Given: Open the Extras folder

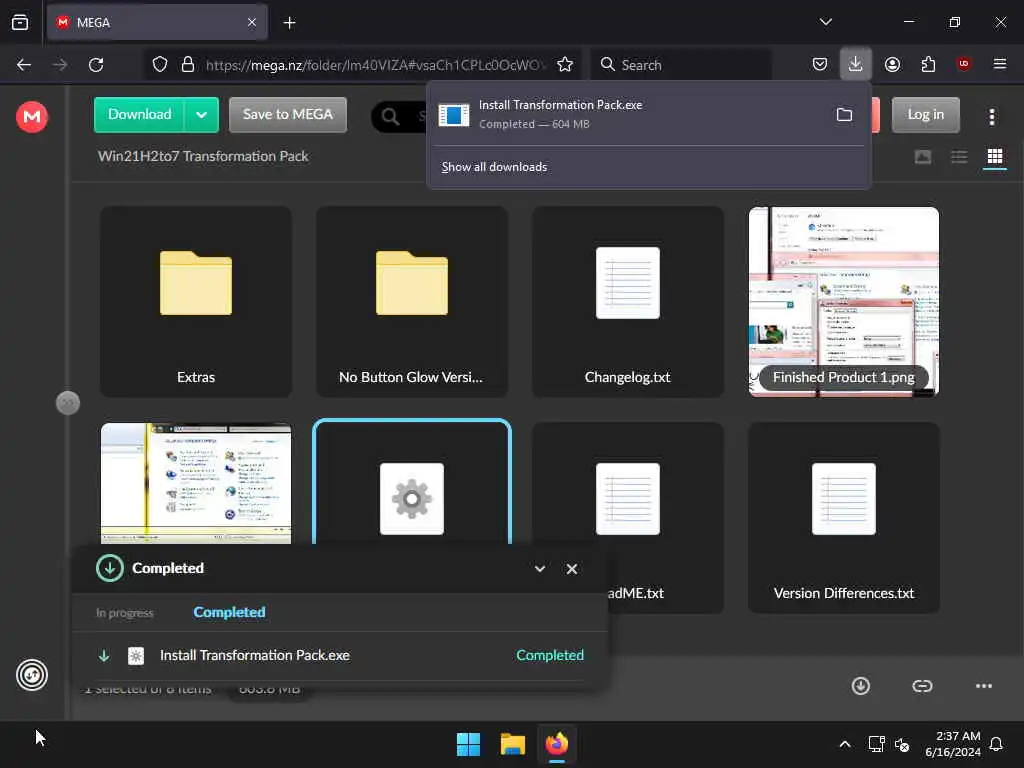Looking at the screenshot, I should (196, 302).
